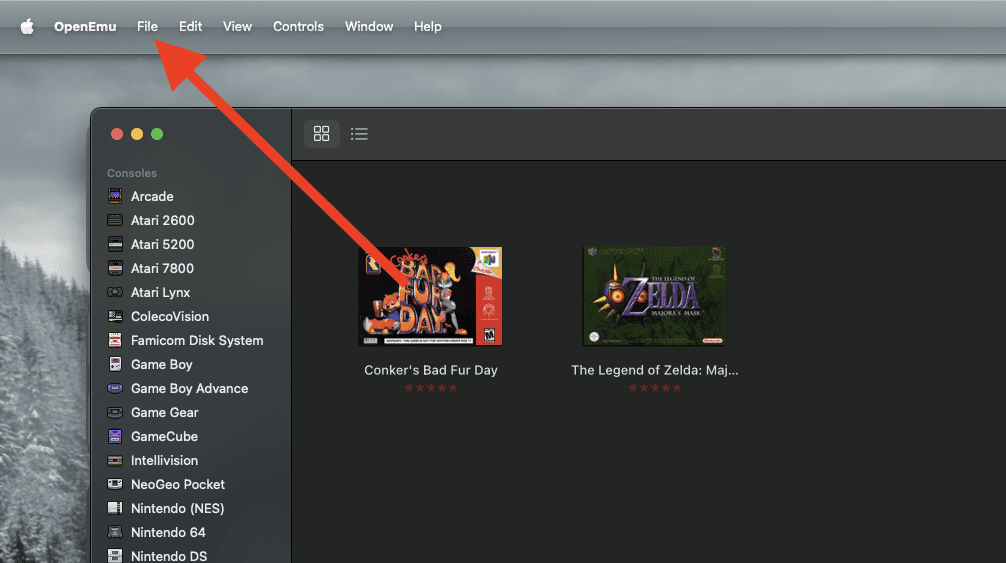Minimize the OpenEmu library window
1006x563 pixels.
137,134
